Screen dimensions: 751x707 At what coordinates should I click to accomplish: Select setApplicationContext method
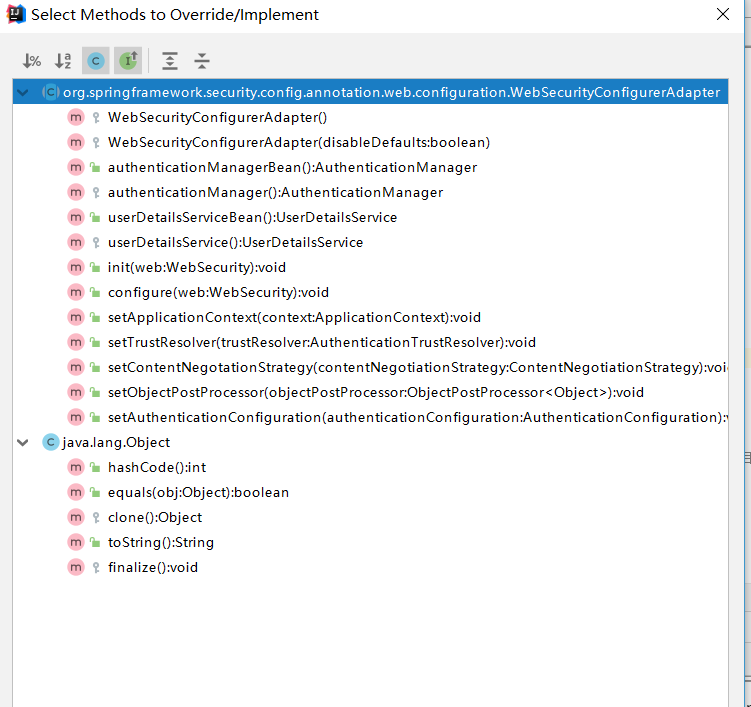point(294,317)
